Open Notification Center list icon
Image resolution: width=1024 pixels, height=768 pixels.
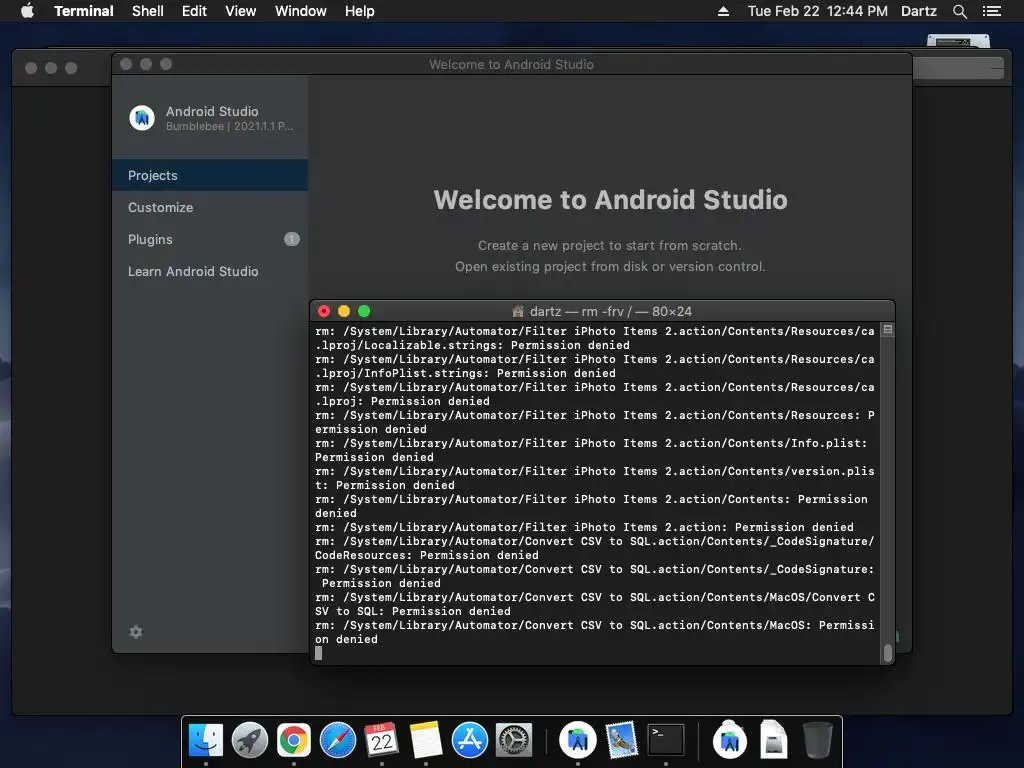991,11
